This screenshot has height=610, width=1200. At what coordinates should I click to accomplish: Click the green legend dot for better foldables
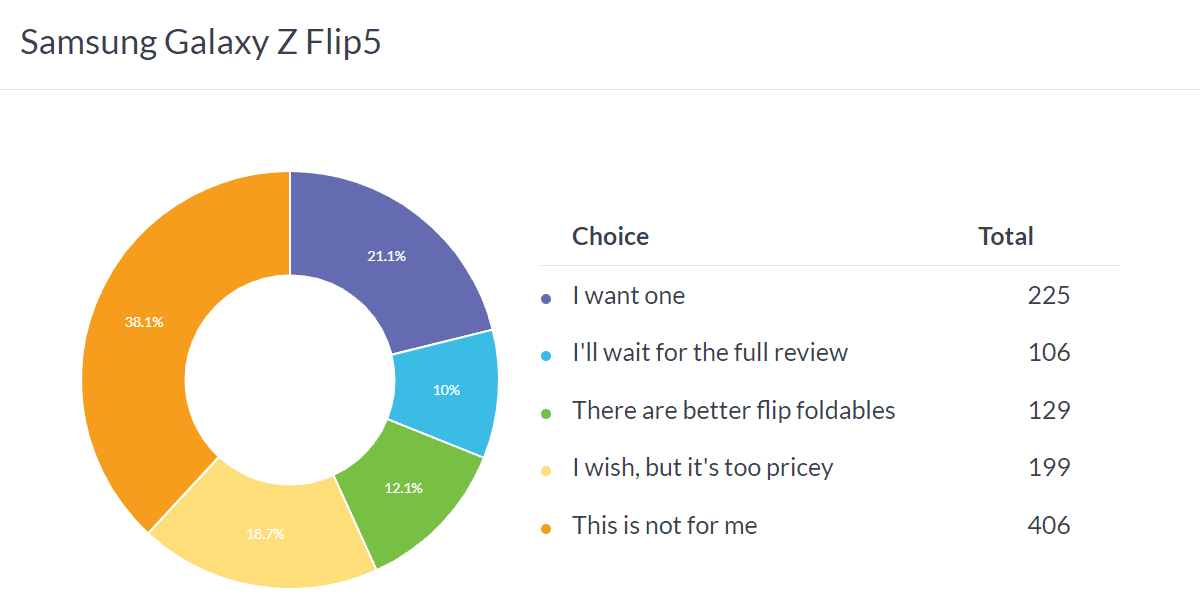click(x=546, y=413)
